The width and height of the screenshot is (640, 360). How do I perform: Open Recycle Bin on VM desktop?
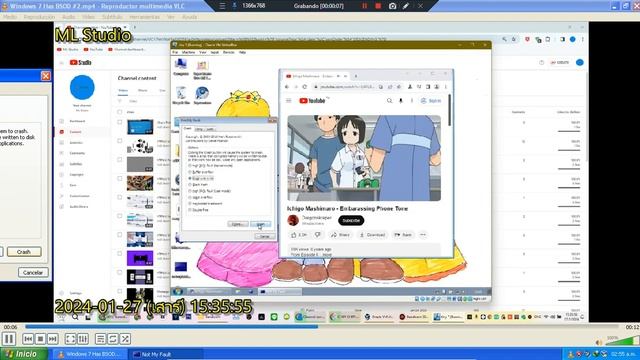coord(181,96)
